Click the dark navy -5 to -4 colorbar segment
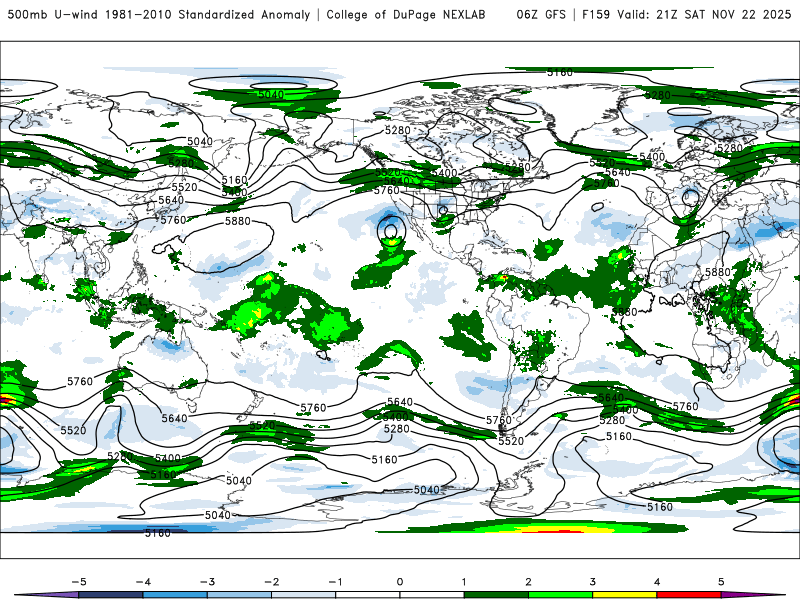The height and width of the screenshot is (600, 800). (111, 595)
